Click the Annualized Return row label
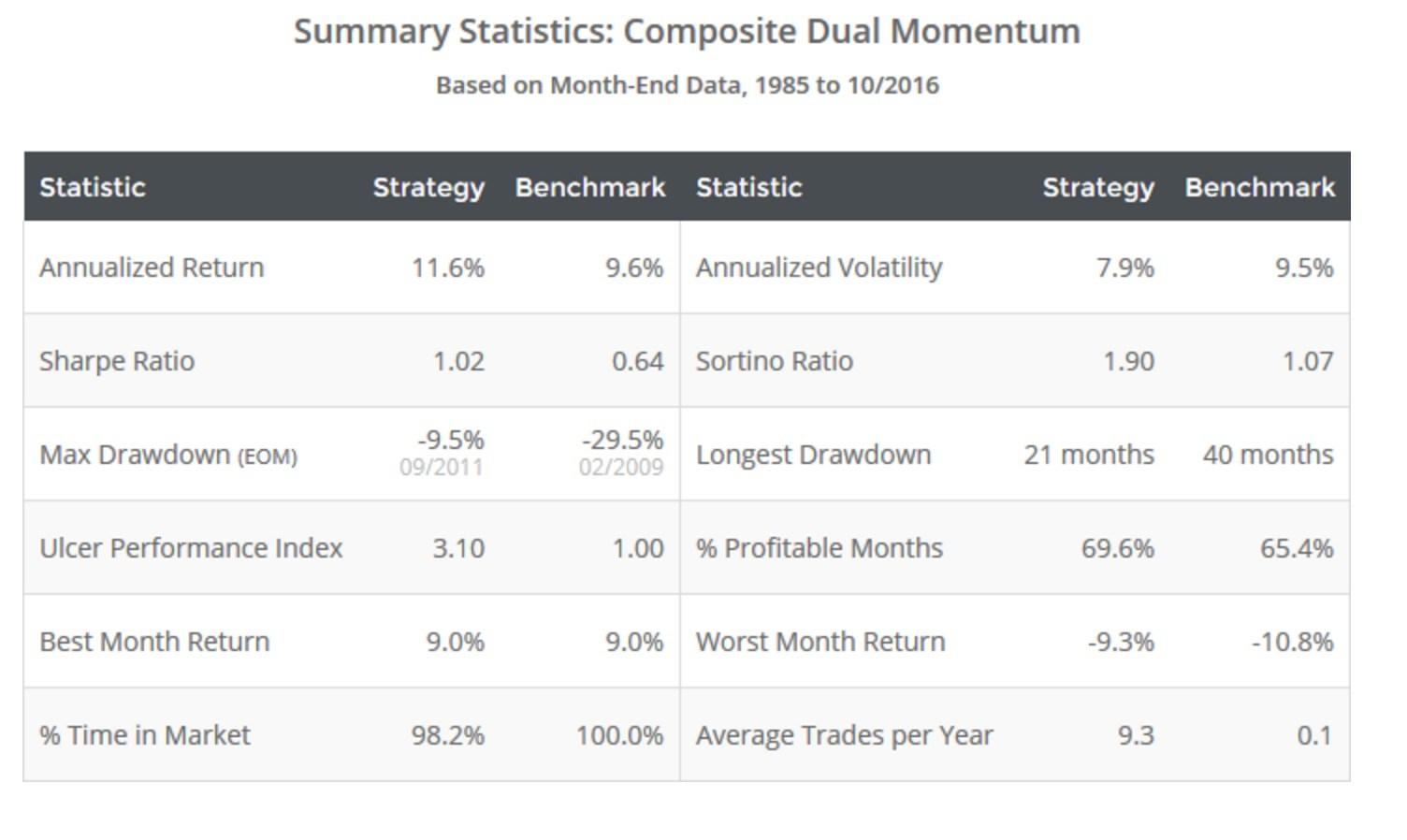The height and width of the screenshot is (840, 1407). click(x=152, y=268)
